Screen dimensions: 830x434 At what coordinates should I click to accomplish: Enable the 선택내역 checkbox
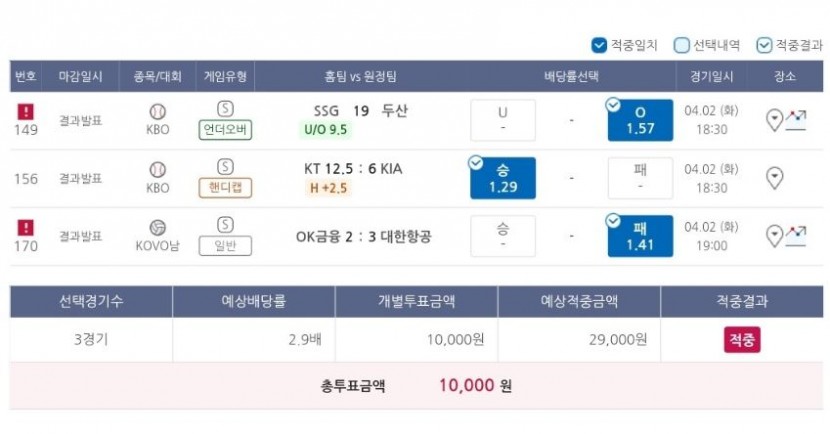tap(681, 46)
